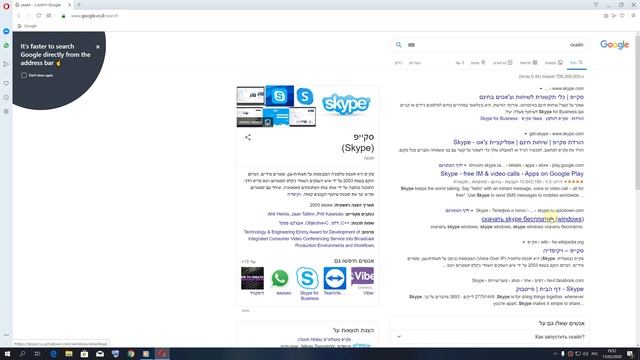
Task: Open Microsoft Edge from the taskbar
Action: tap(53, 354)
